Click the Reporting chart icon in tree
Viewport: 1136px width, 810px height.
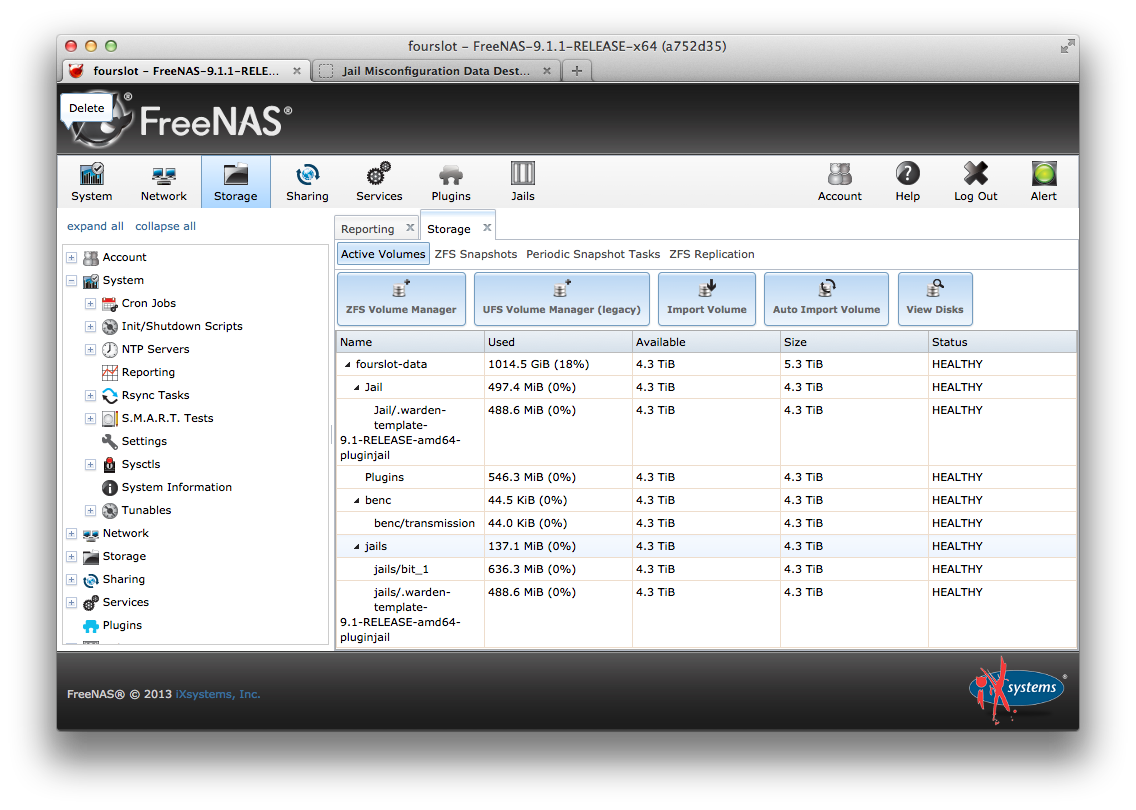[x=109, y=372]
